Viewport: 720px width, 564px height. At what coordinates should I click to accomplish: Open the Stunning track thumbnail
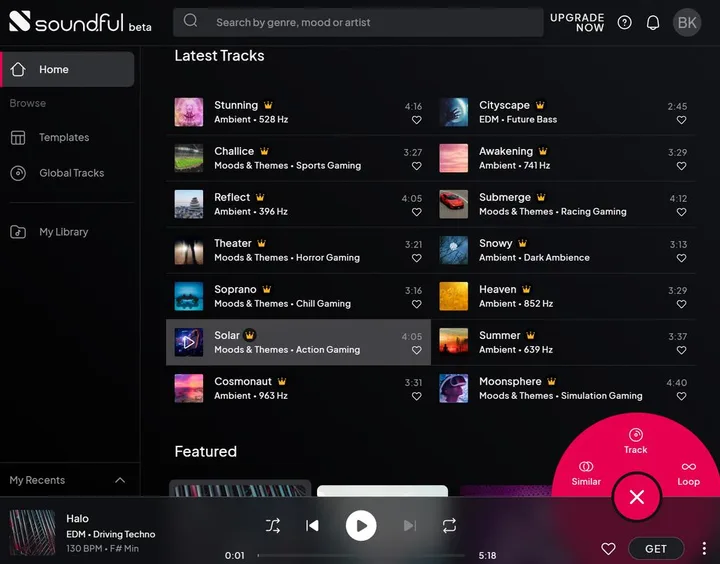[x=189, y=112]
